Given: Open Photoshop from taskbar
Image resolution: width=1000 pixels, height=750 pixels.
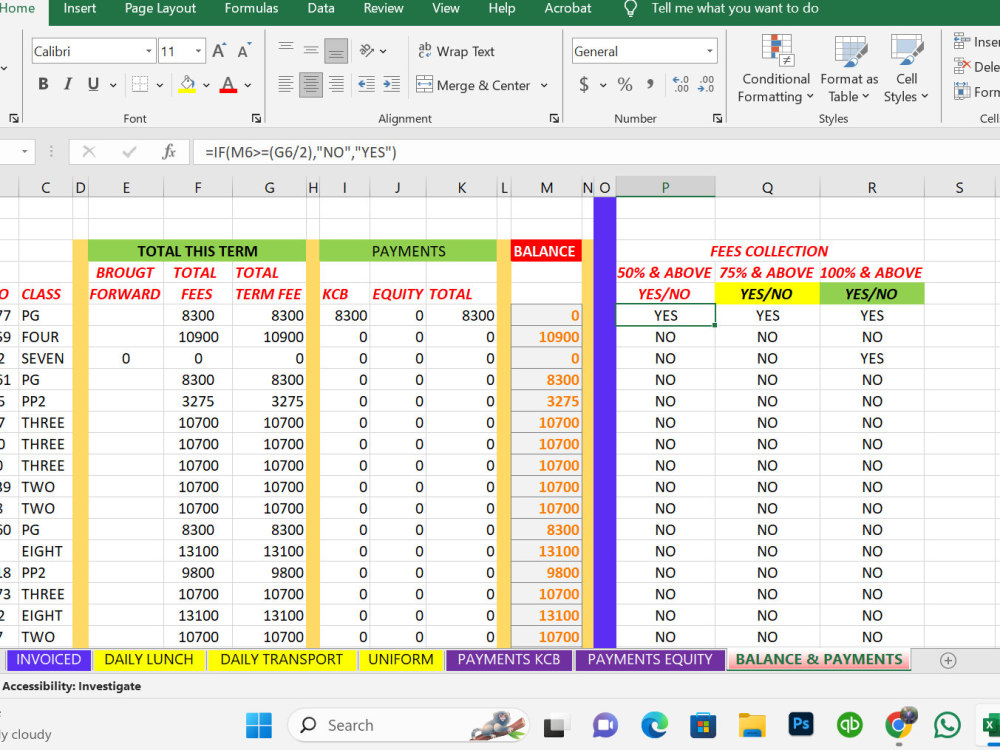Looking at the screenshot, I should point(800,725).
